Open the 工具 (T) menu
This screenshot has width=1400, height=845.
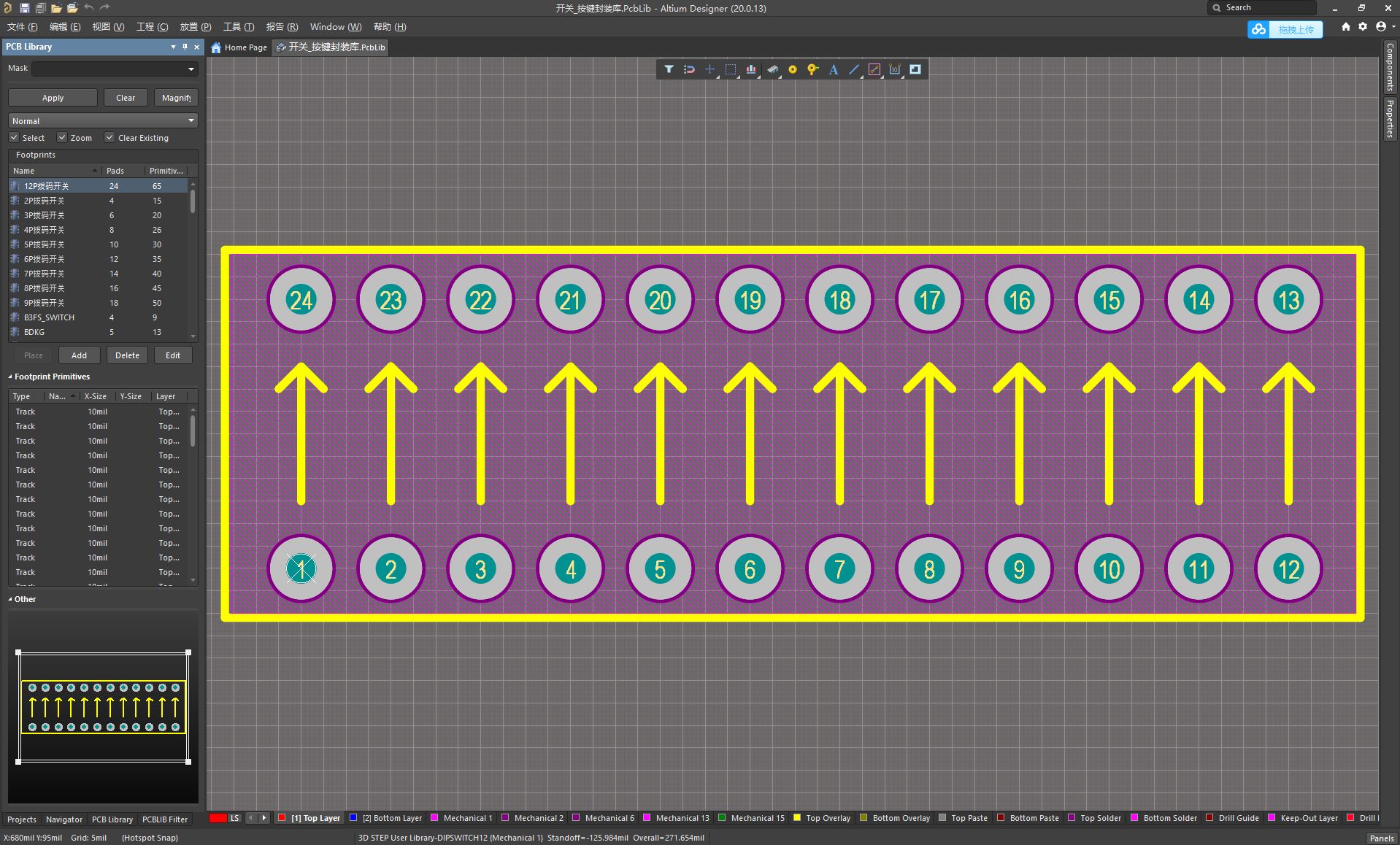(239, 27)
